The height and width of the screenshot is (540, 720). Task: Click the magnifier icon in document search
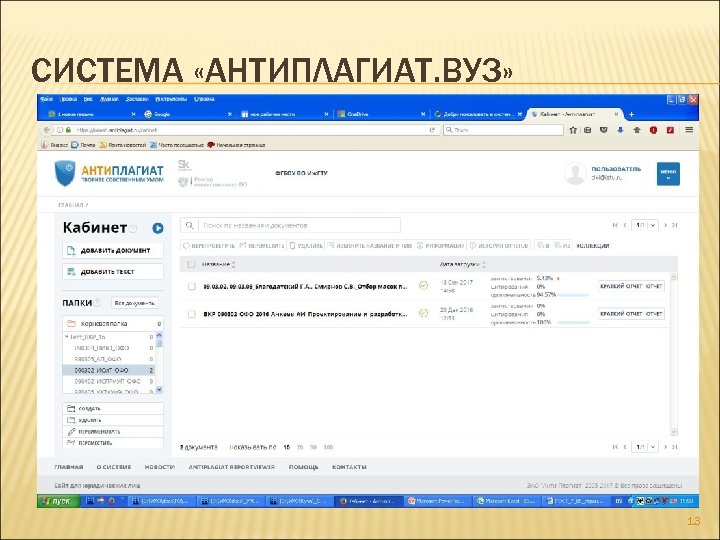pos(189,225)
